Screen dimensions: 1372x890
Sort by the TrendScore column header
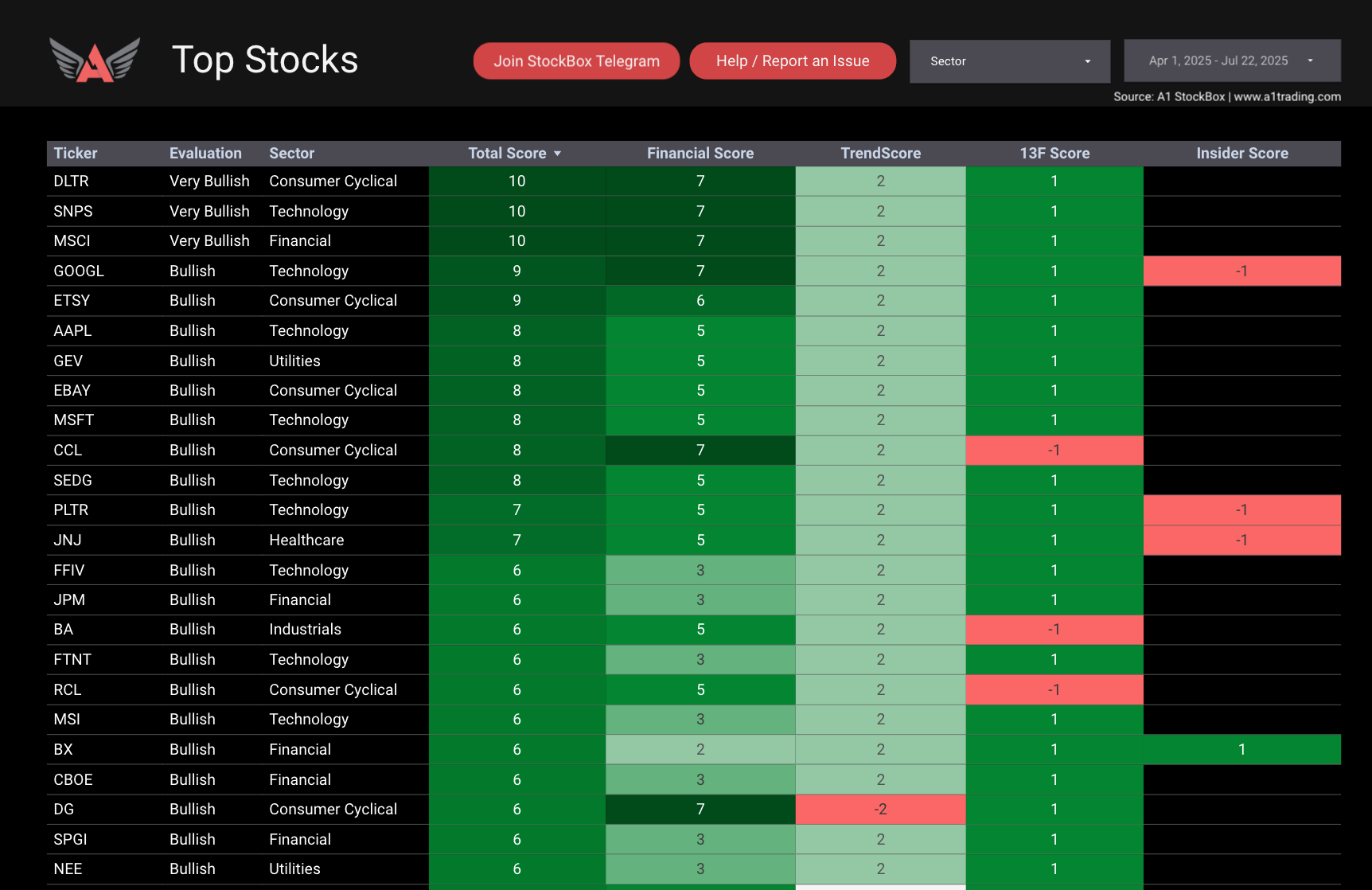(x=880, y=153)
